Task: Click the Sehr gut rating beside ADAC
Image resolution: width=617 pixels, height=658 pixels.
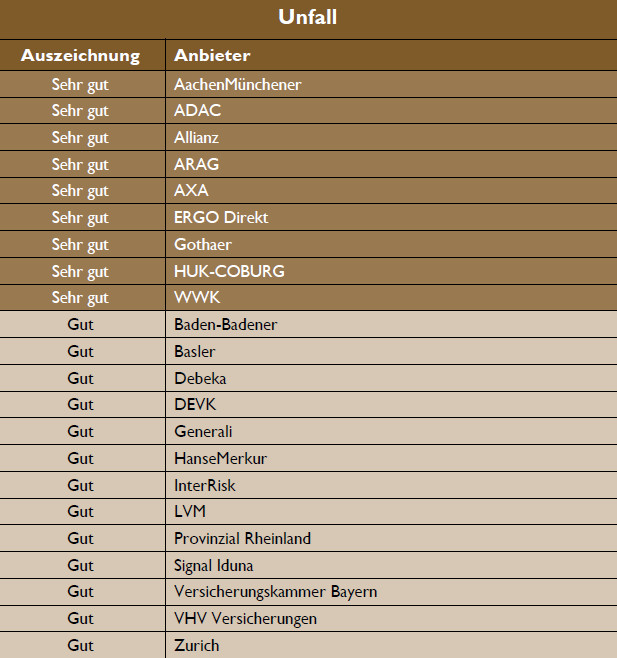Action: 80,111
